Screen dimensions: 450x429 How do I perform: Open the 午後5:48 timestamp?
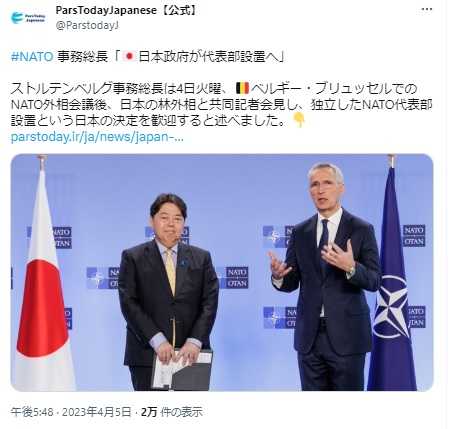[x=32, y=412]
